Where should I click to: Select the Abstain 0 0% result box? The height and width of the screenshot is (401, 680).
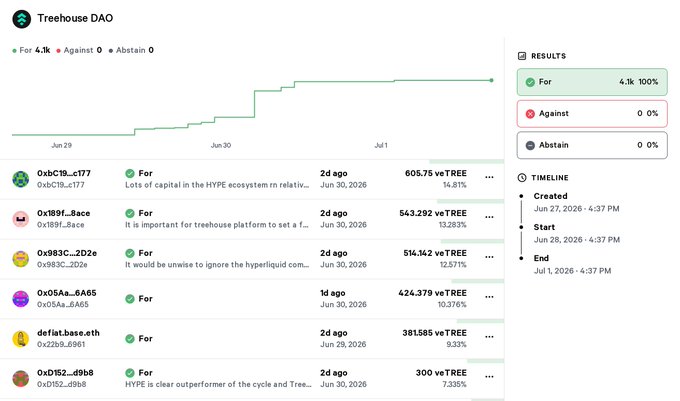pyautogui.click(x=592, y=145)
